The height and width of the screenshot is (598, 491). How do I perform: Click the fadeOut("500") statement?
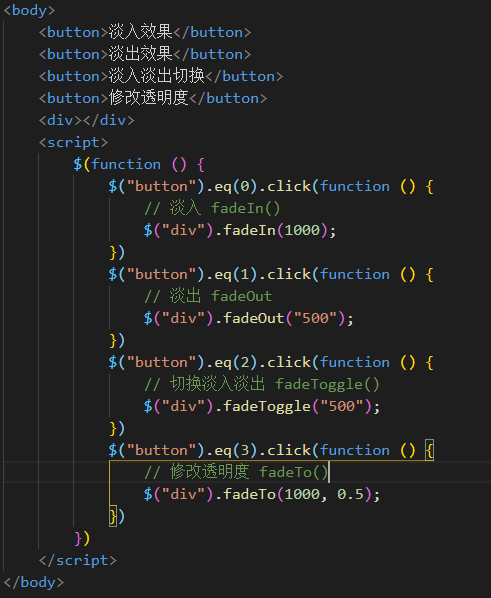coord(249,318)
